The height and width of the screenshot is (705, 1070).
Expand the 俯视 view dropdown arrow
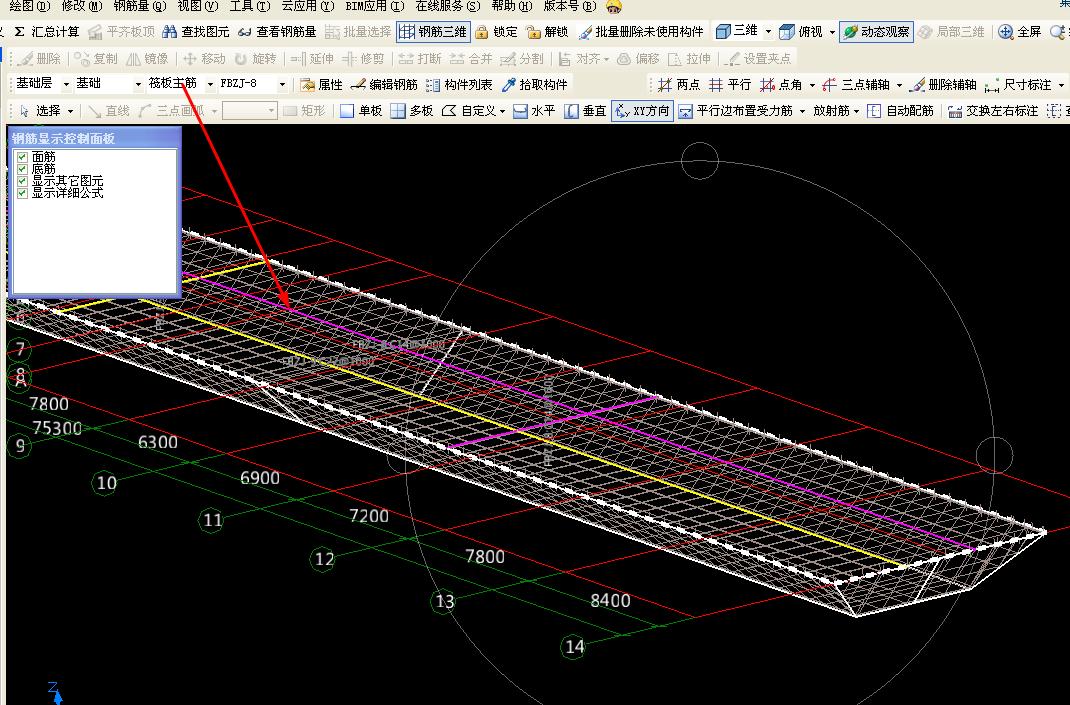coord(832,31)
